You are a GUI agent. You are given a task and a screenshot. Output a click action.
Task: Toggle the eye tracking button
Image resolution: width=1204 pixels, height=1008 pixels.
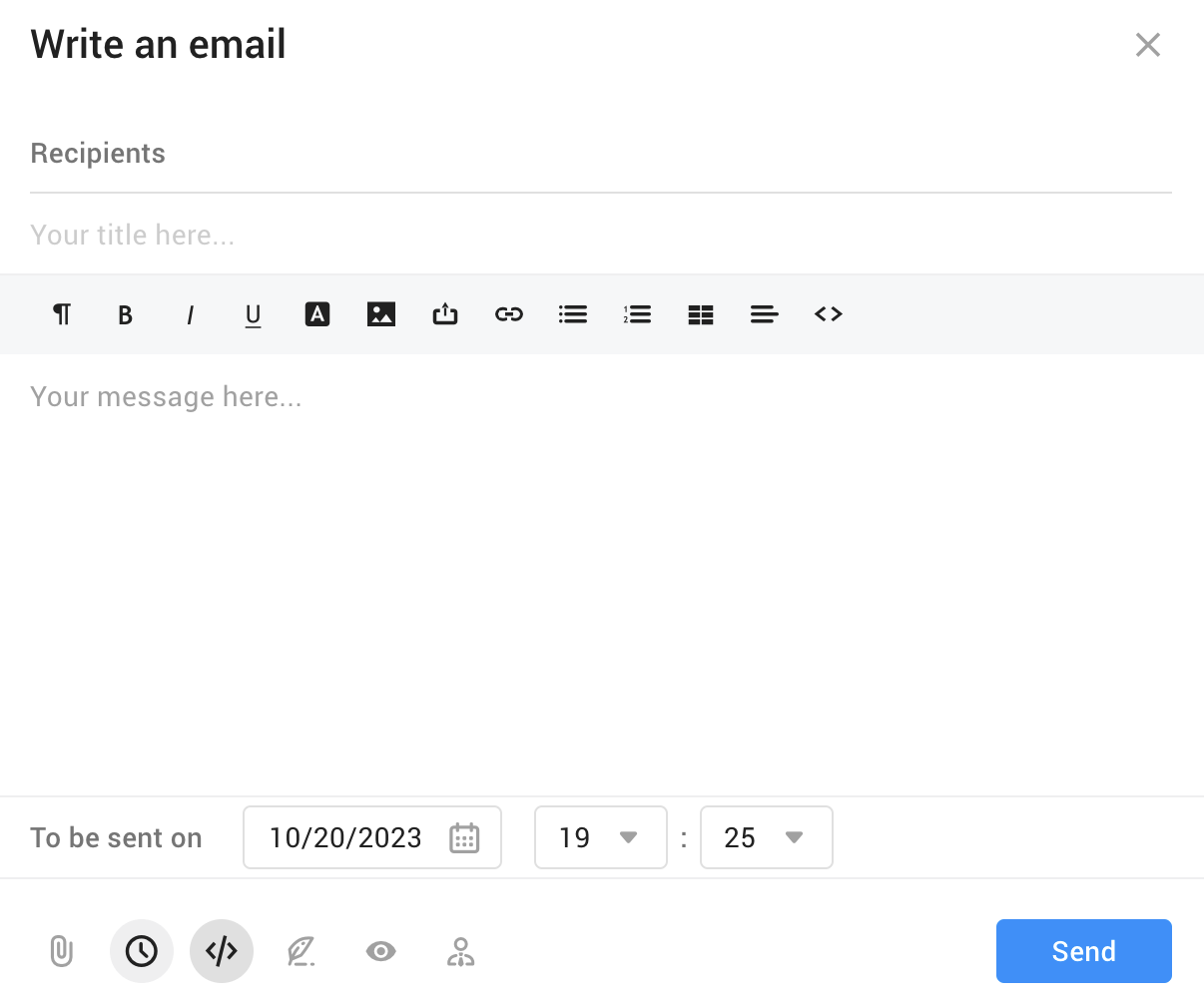[381, 951]
